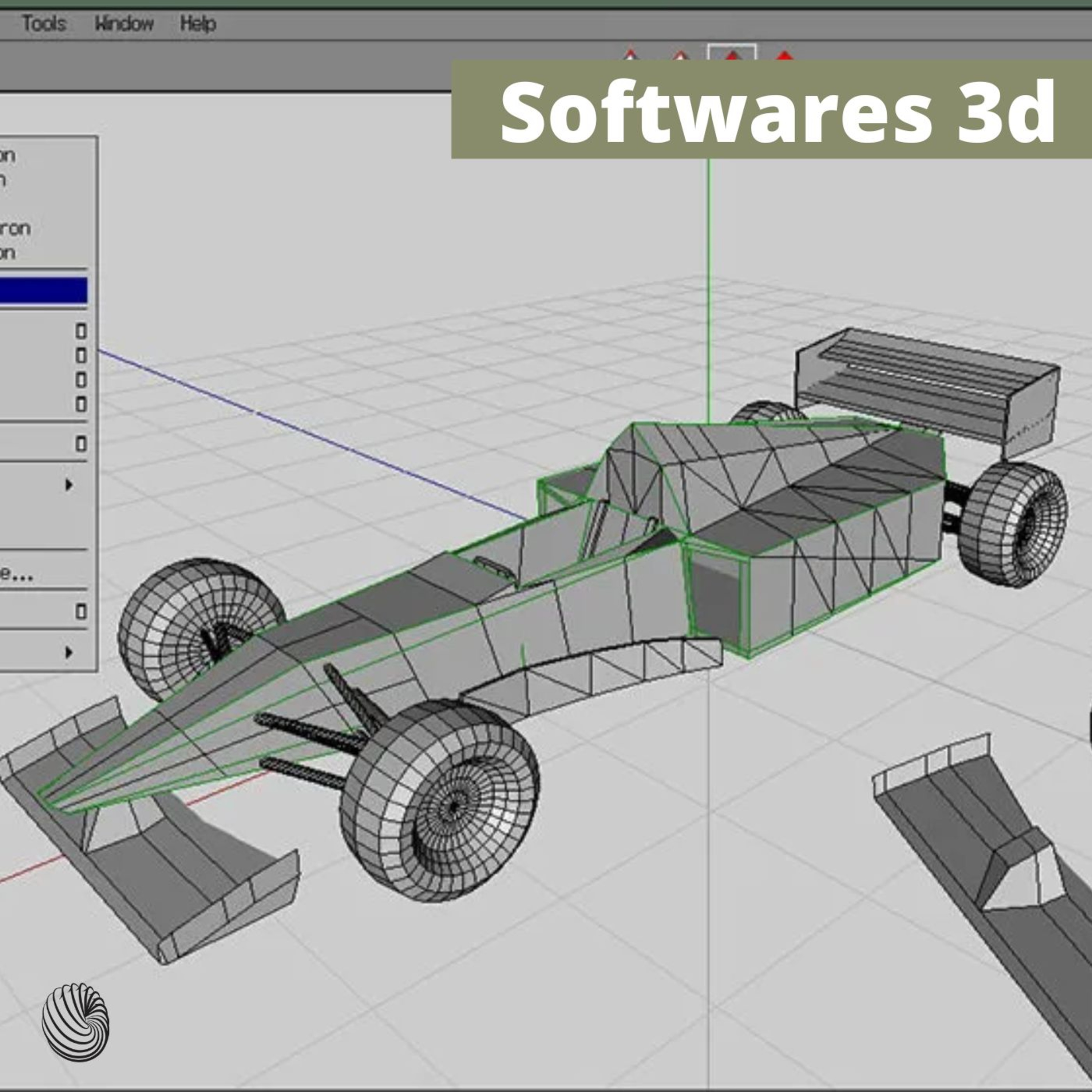This screenshot has width=1092, height=1092.
Task: Open last option box in four-box group
Action: (81, 404)
